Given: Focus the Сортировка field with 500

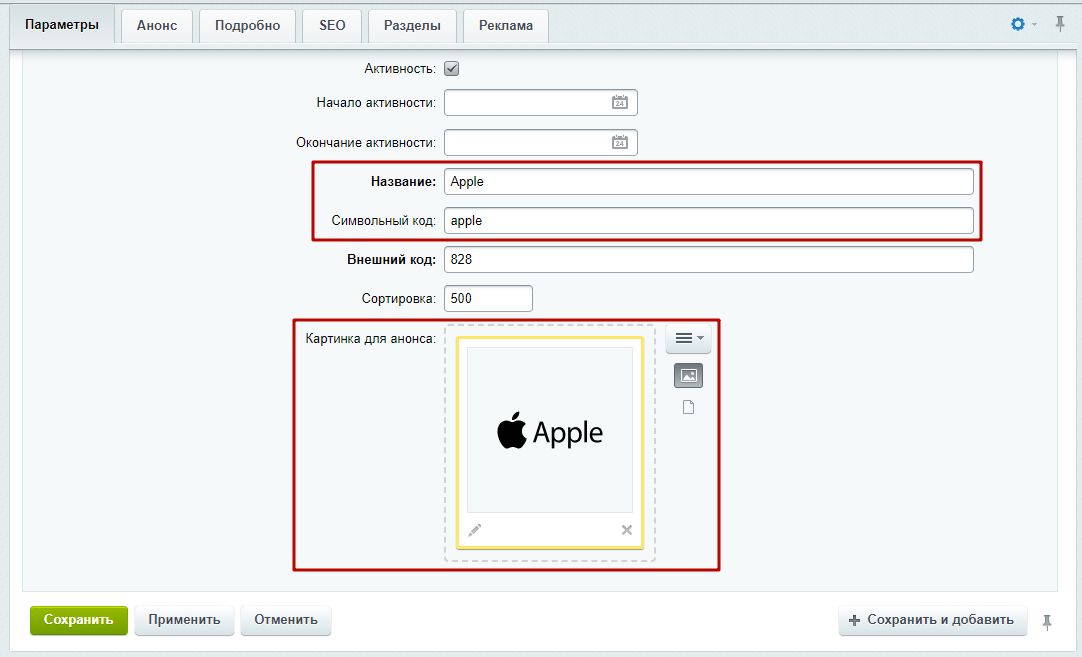Looking at the screenshot, I should click(x=488, y=298).
